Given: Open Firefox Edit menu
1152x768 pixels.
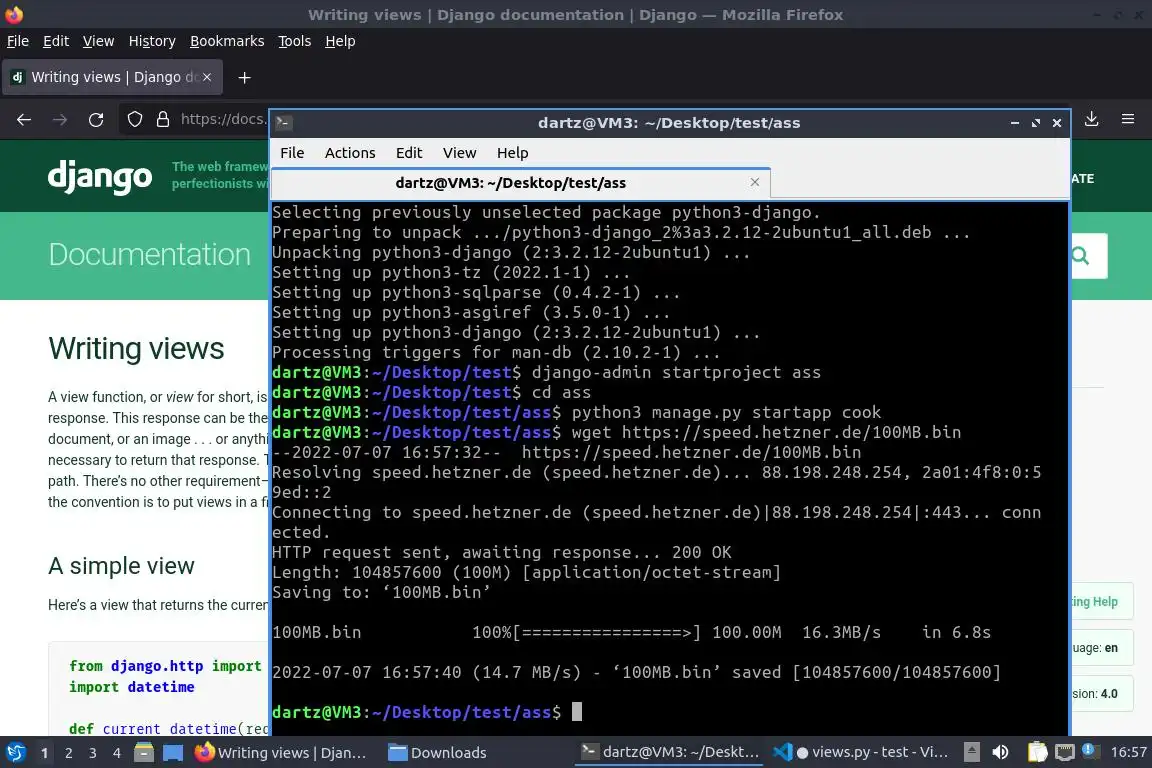Looking at the screenshot, I should click(x=56, y=41).
